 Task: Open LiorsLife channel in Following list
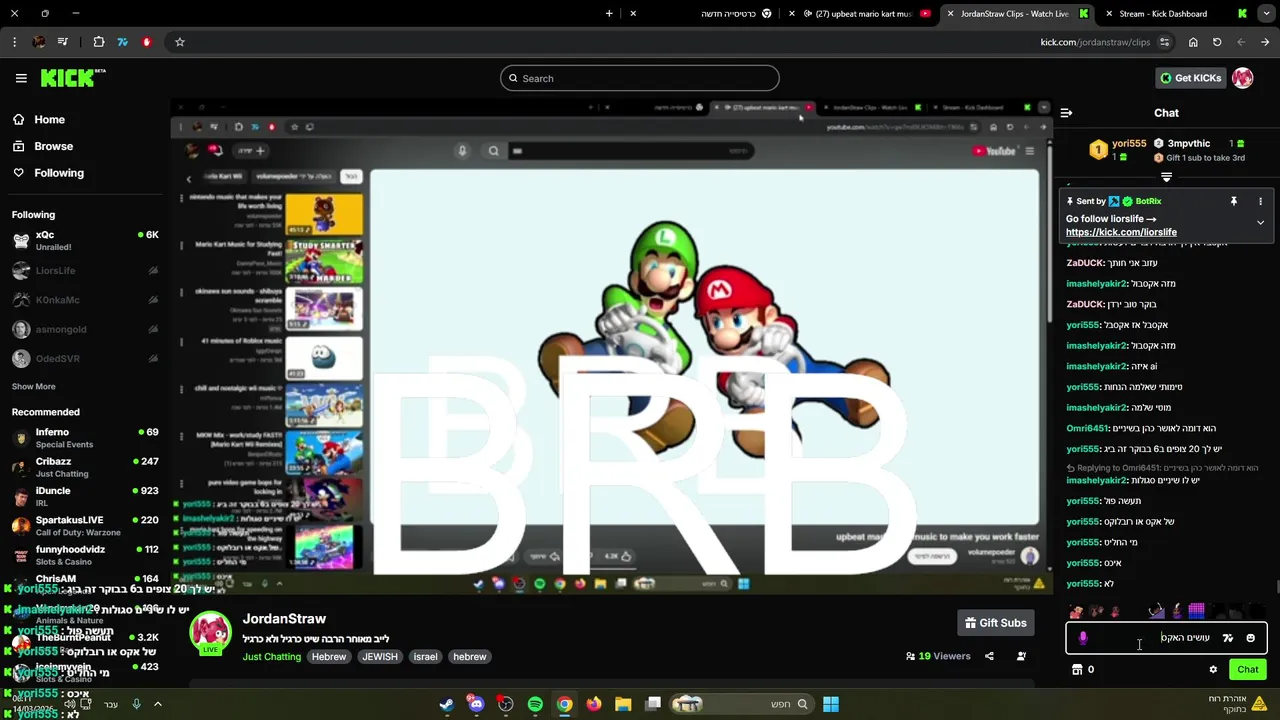pyautogui.click(x=85, y=270)
